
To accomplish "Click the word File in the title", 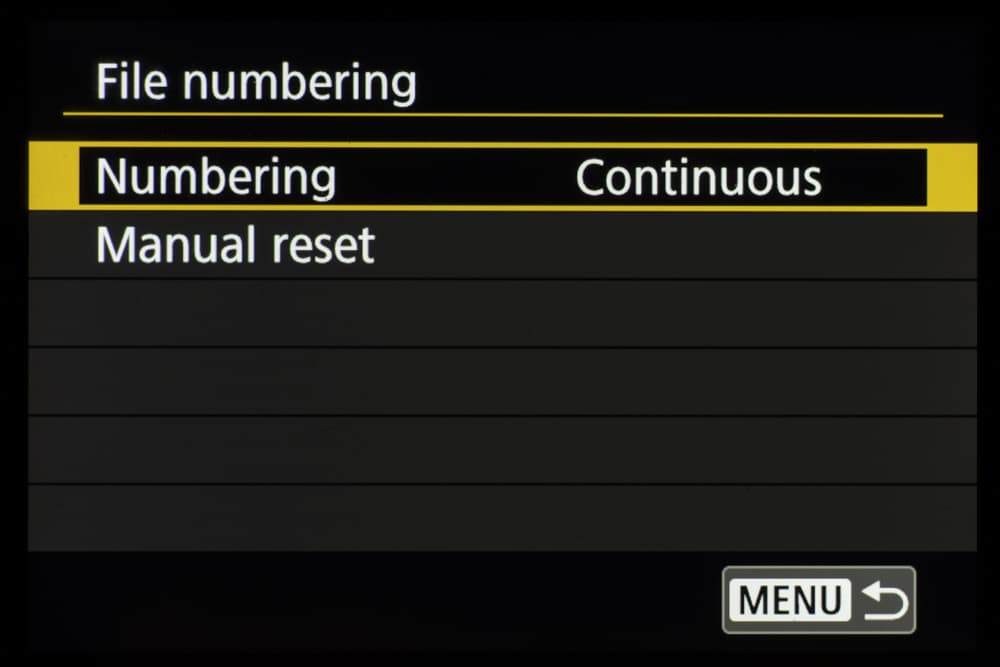I will pyautogui.click(x=132, y=81).
